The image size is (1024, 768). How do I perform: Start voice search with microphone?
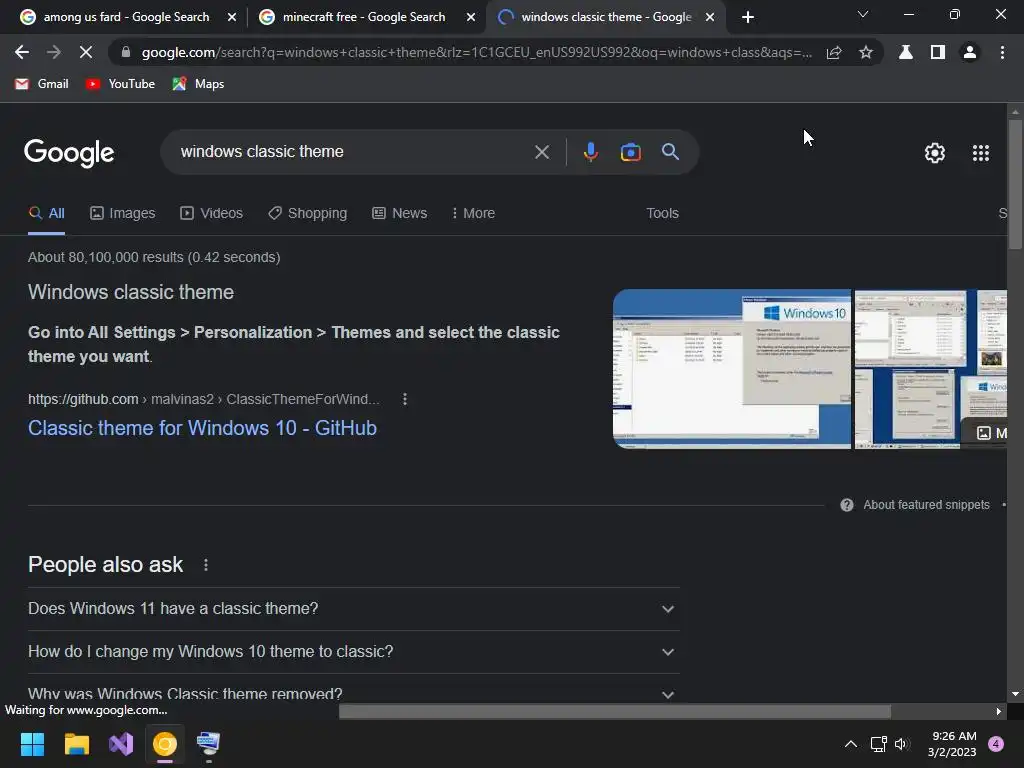[590, 152]
